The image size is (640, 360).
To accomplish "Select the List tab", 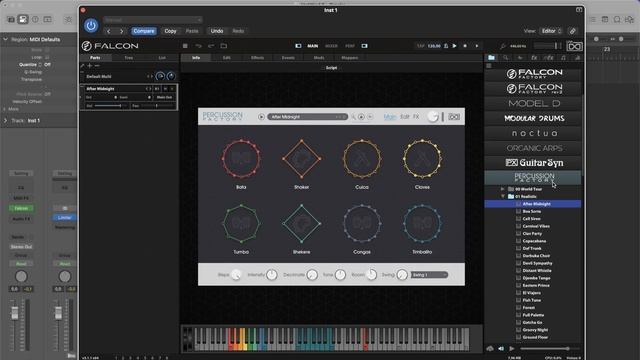I will pyautogui.click(x=162, y=58).
